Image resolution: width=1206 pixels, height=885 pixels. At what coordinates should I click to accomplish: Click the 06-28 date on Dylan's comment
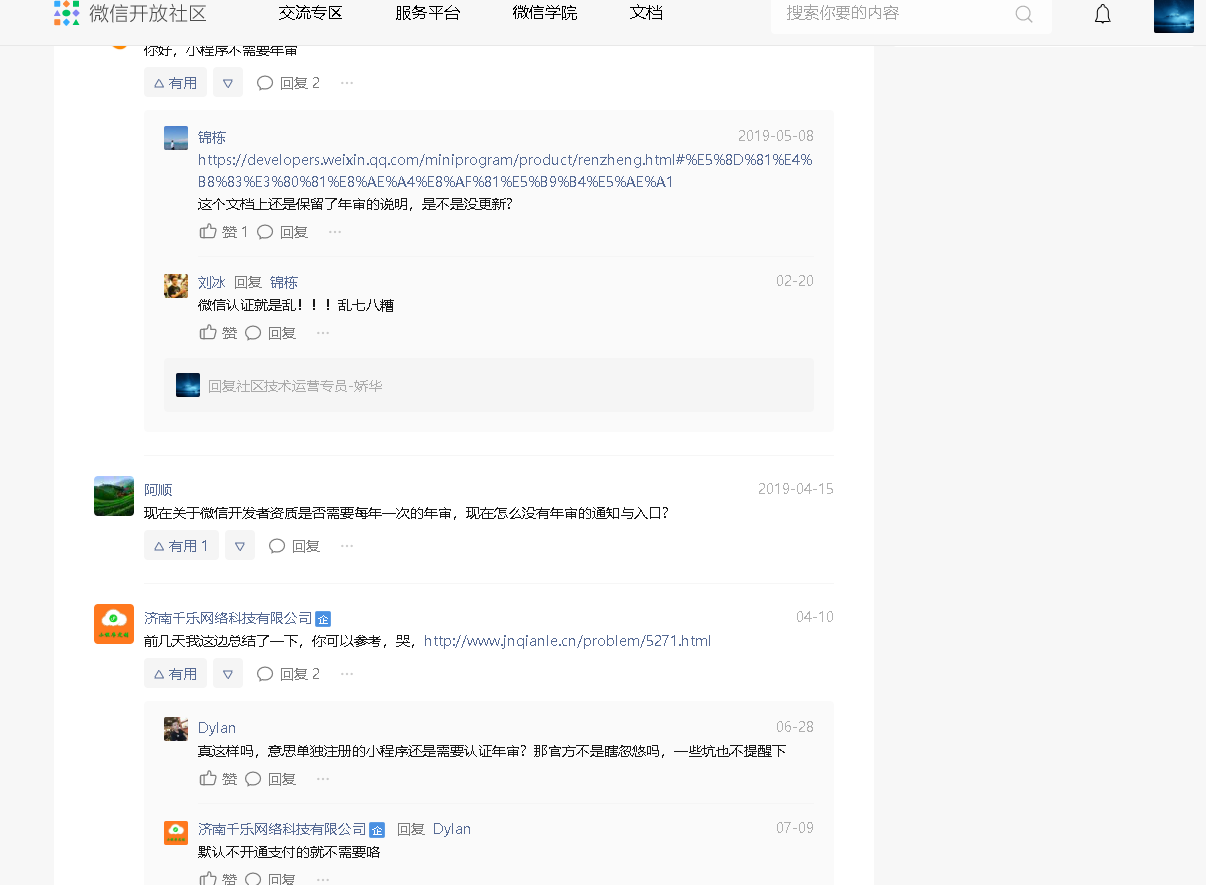[795, 727]
